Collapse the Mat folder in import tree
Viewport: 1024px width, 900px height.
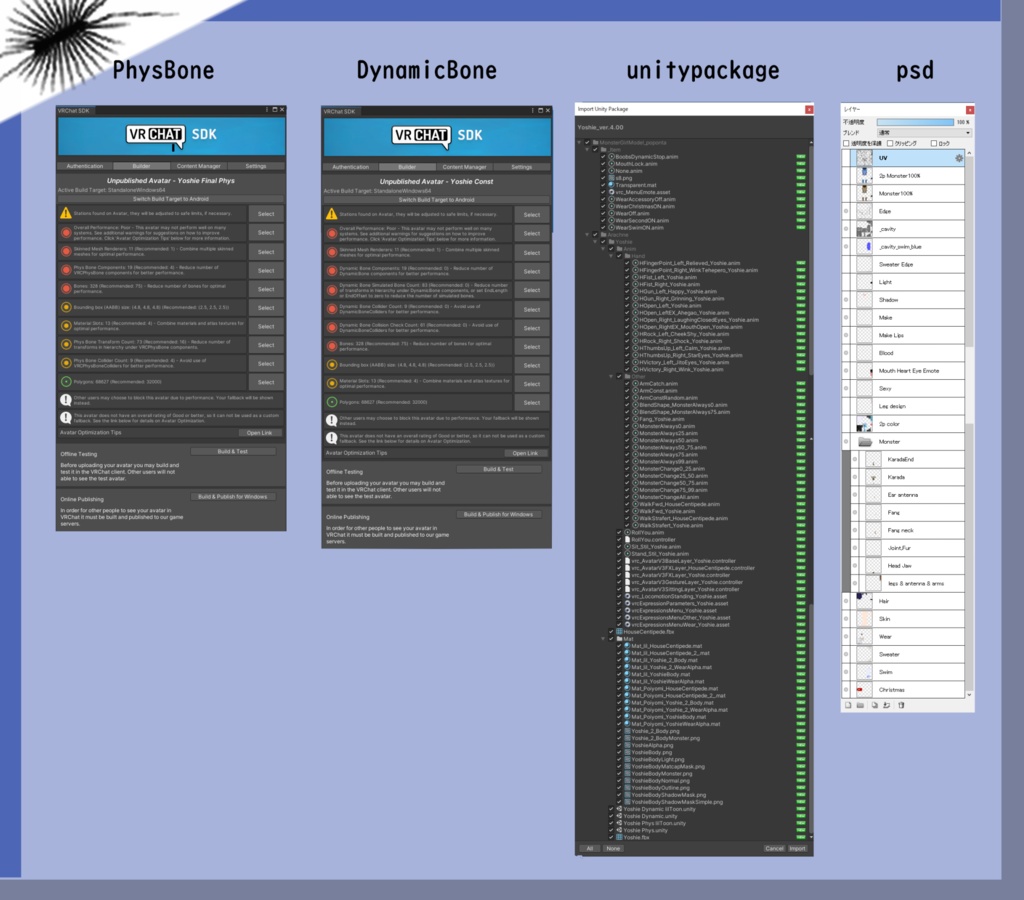point(603,639)
